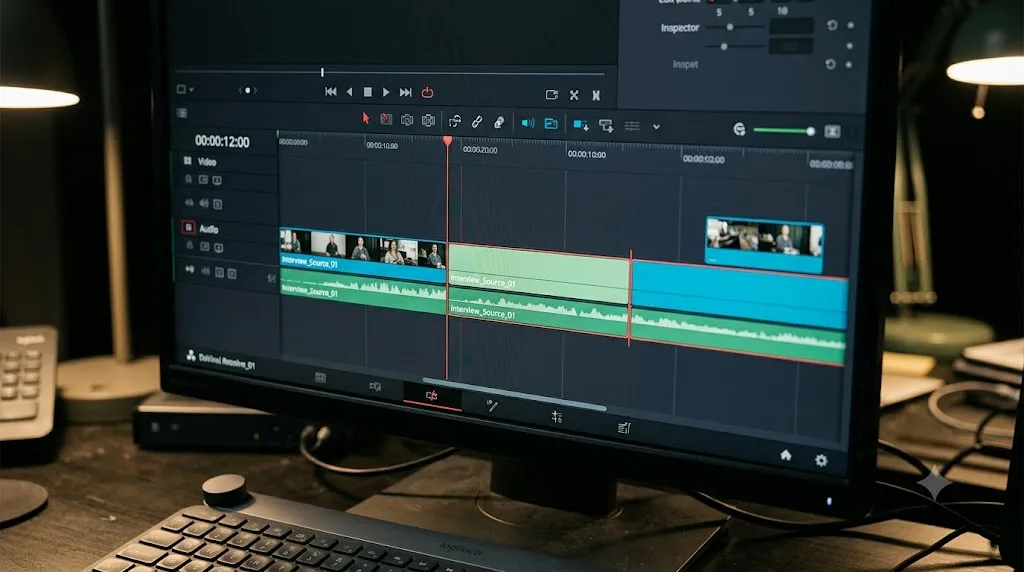Switch to the Cut page tab icon

click(375, 386)
